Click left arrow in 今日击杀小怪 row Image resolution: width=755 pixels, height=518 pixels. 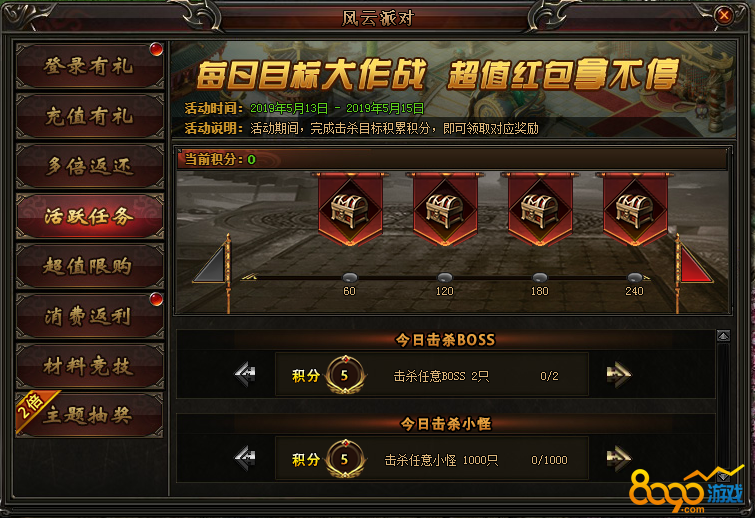point(245,458)
